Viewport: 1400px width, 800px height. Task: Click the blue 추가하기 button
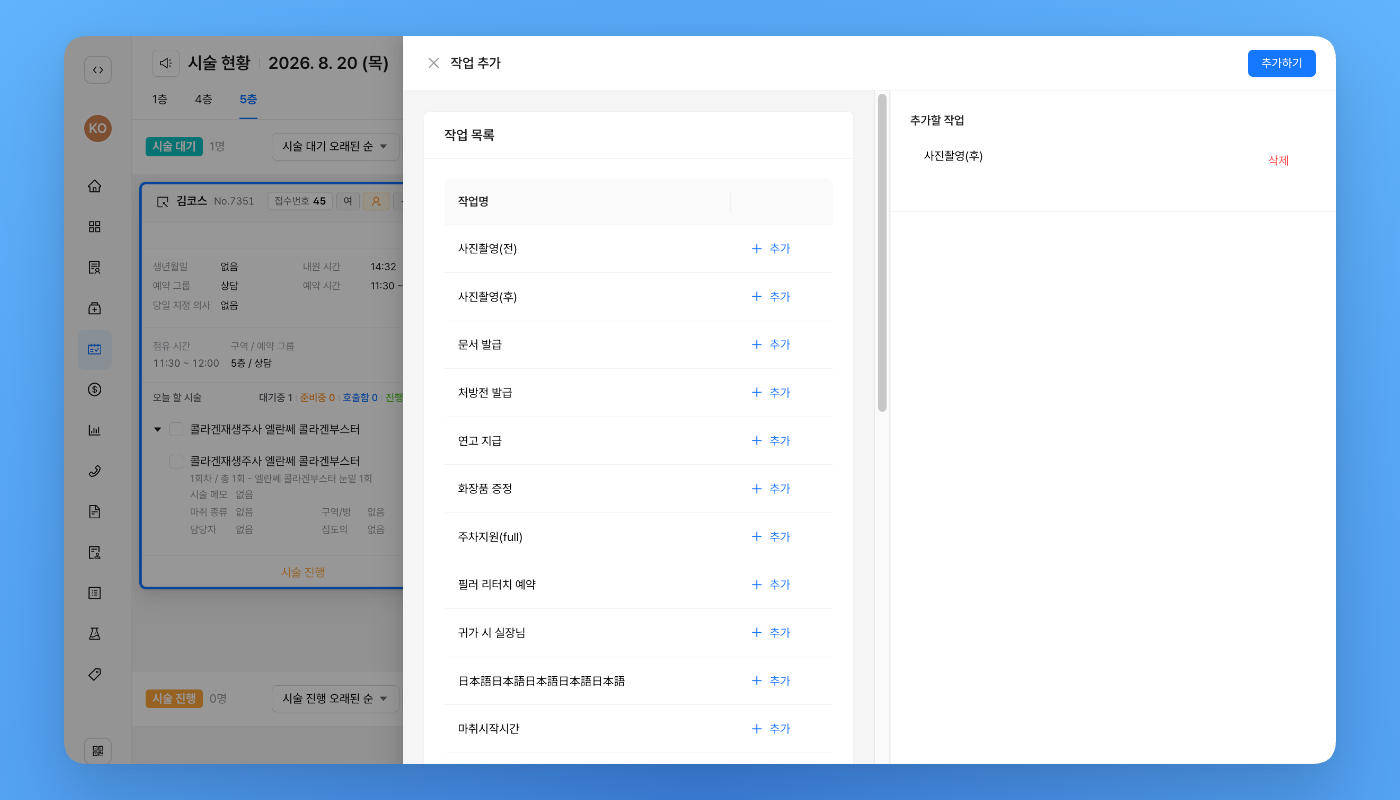(1281, 63)
